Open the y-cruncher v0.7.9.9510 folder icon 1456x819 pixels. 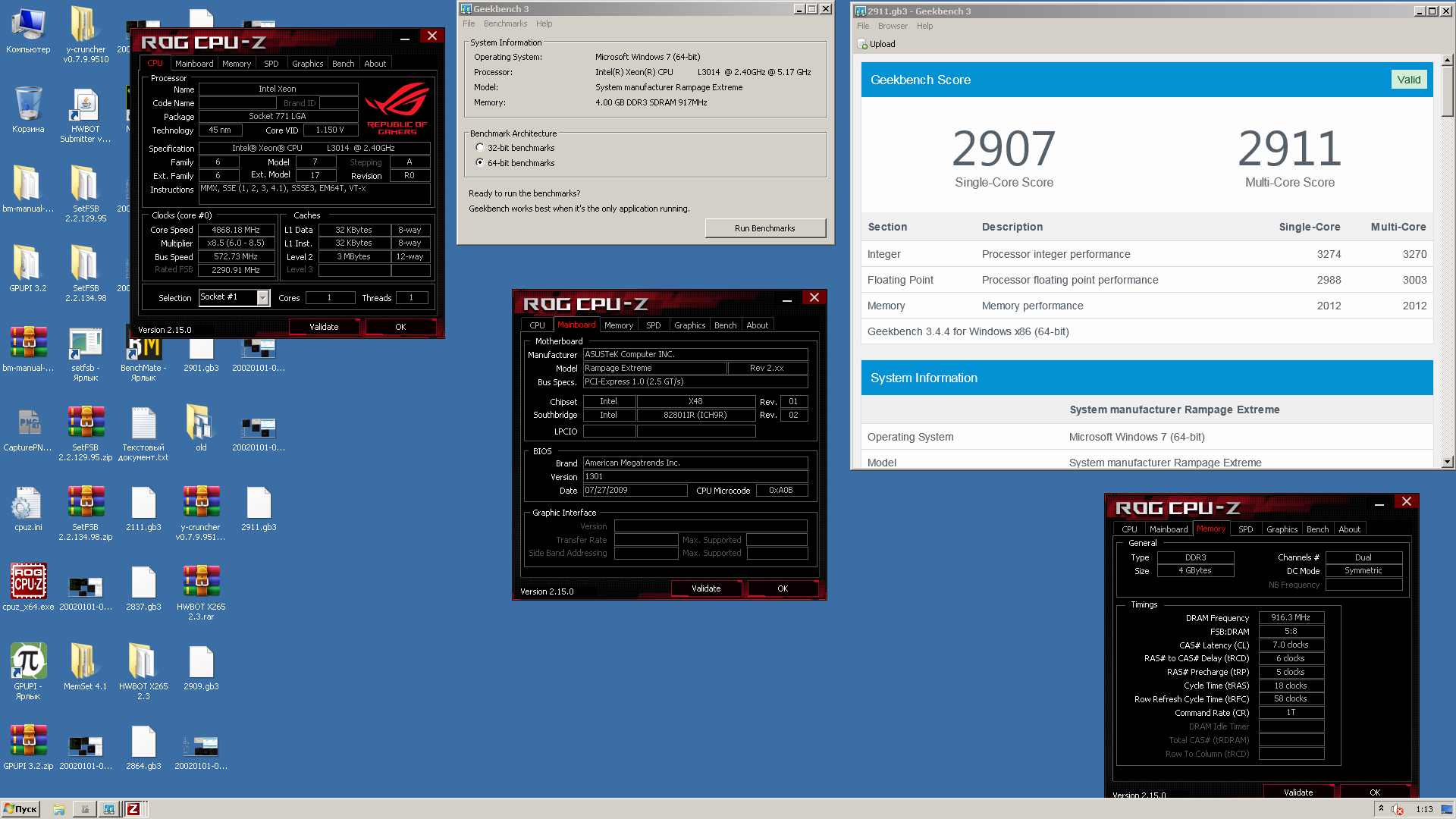click(86, 34)
